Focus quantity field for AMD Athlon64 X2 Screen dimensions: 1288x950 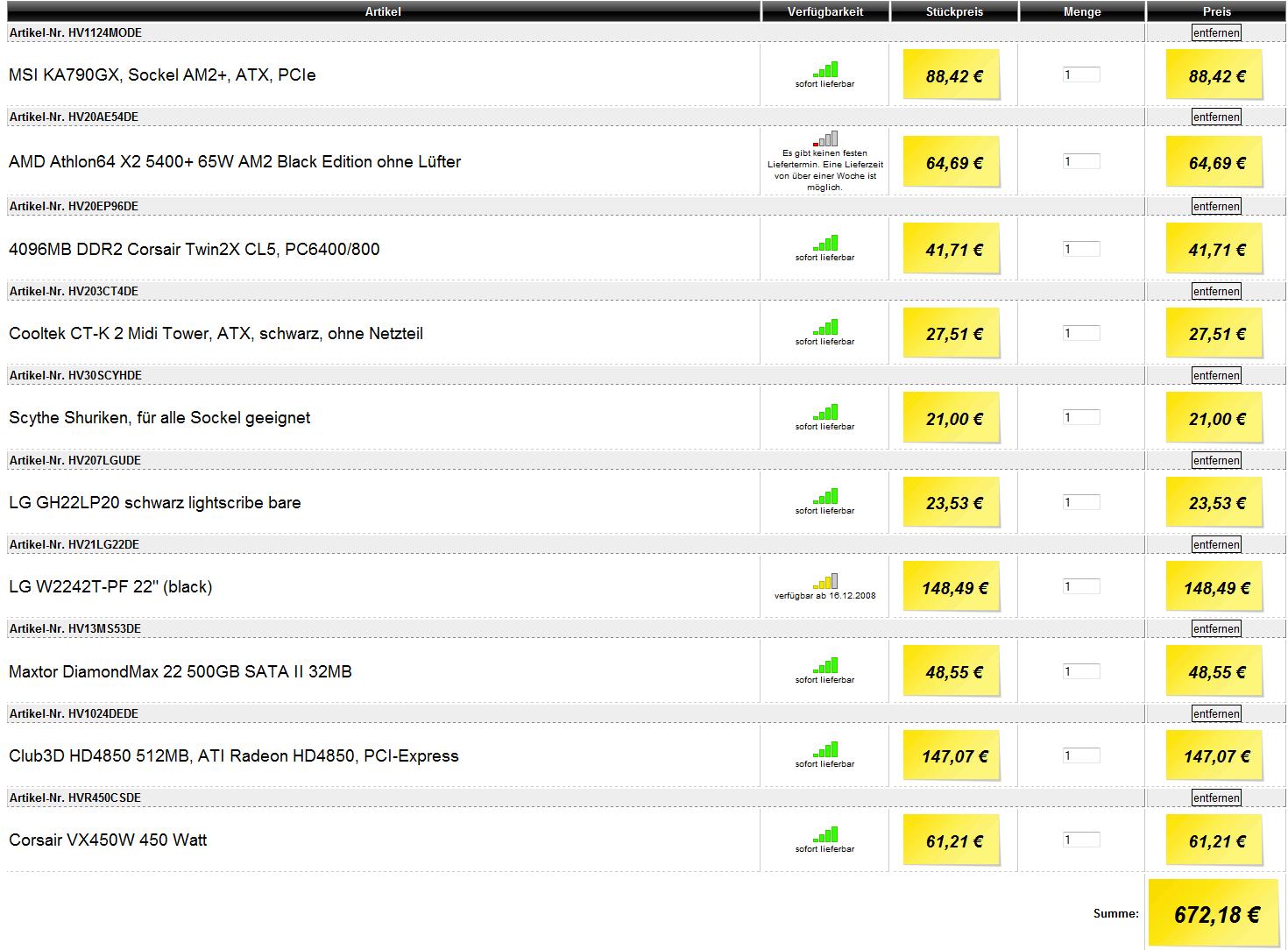(1081, 161)
